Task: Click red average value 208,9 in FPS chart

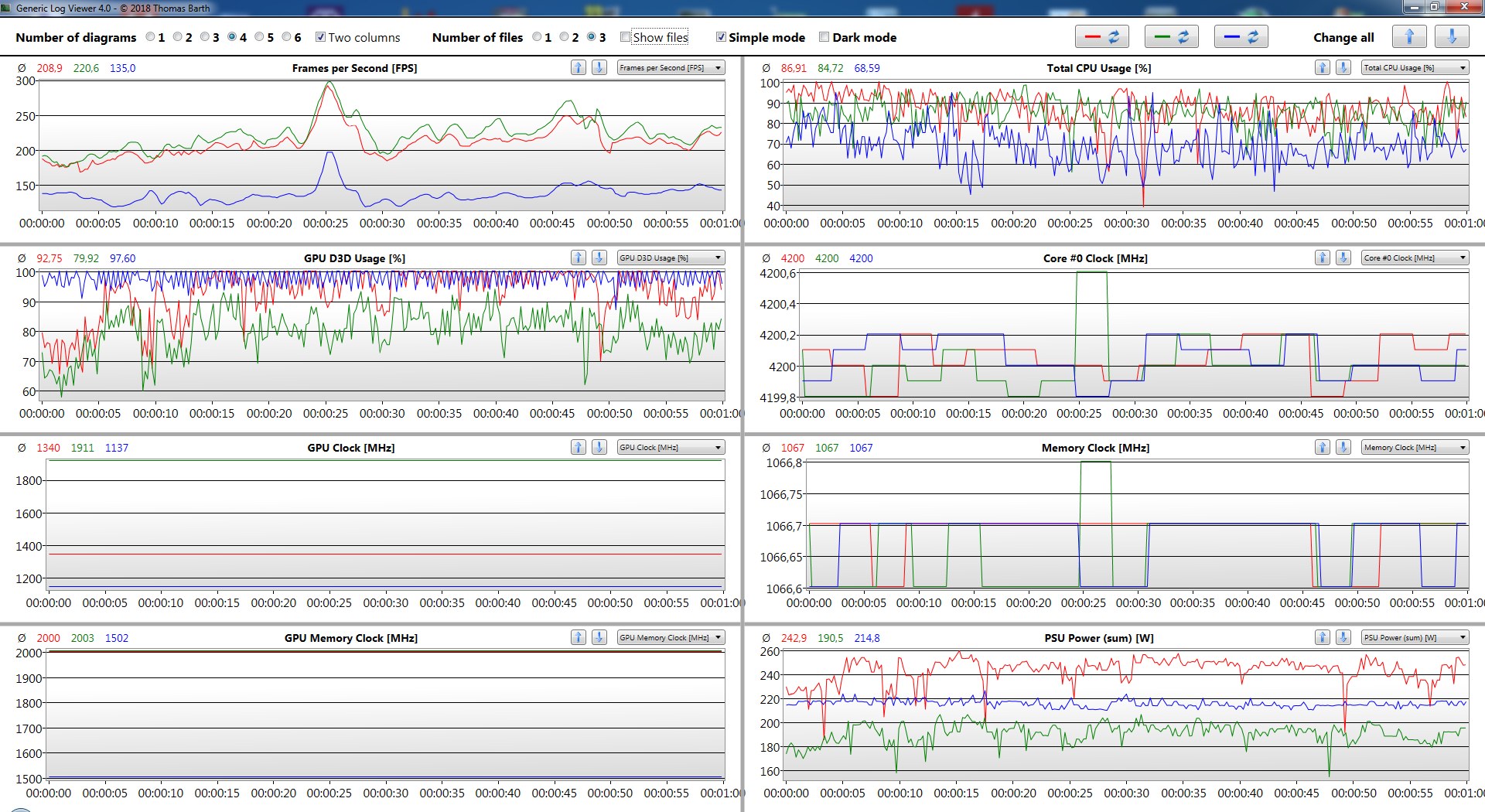Action: click(49, 68)
